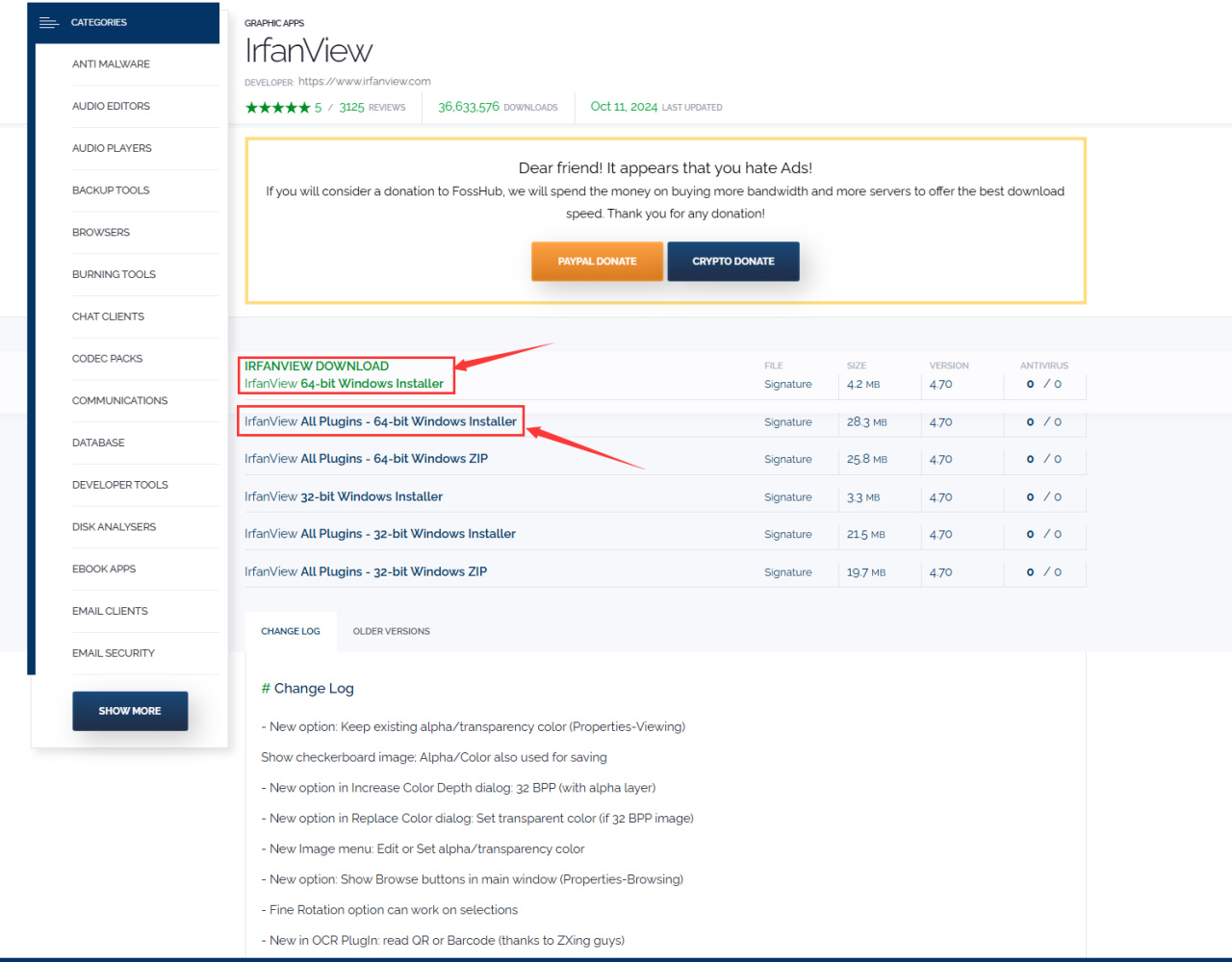Open the Communications category
This screenshot has height=962, width=1232.
click(x=119, y=401)
